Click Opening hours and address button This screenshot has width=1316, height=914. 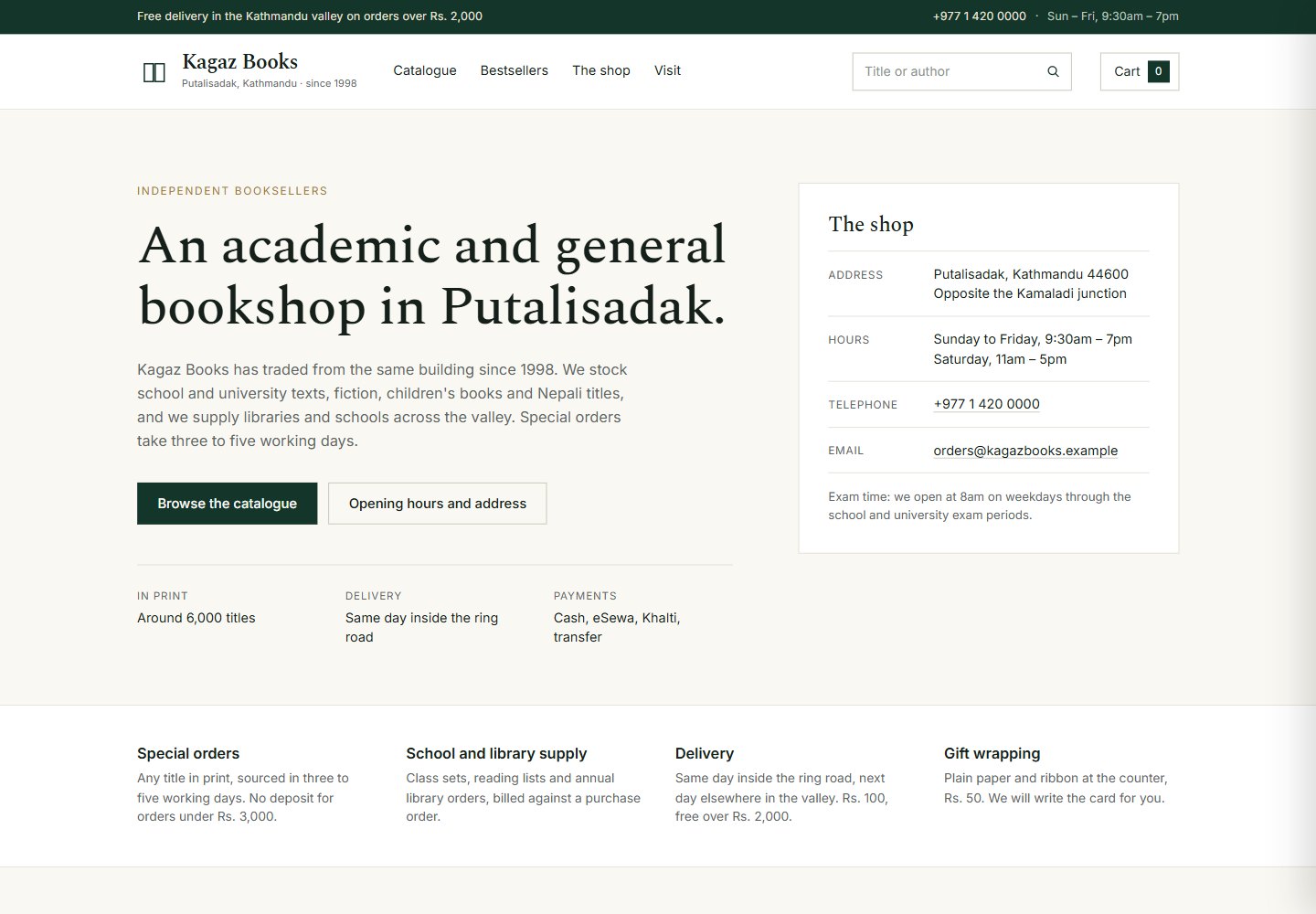[x=438, y=504]
